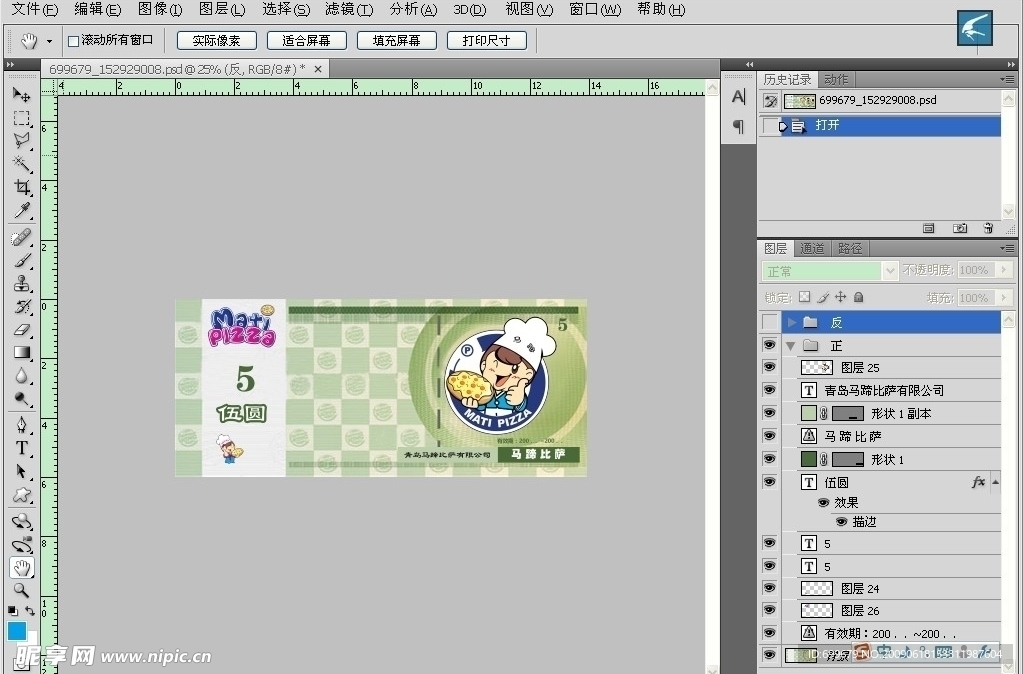This screenshot has height=674, width=1023.
Task: Select the 打开 history state
Action: point(891,125)
